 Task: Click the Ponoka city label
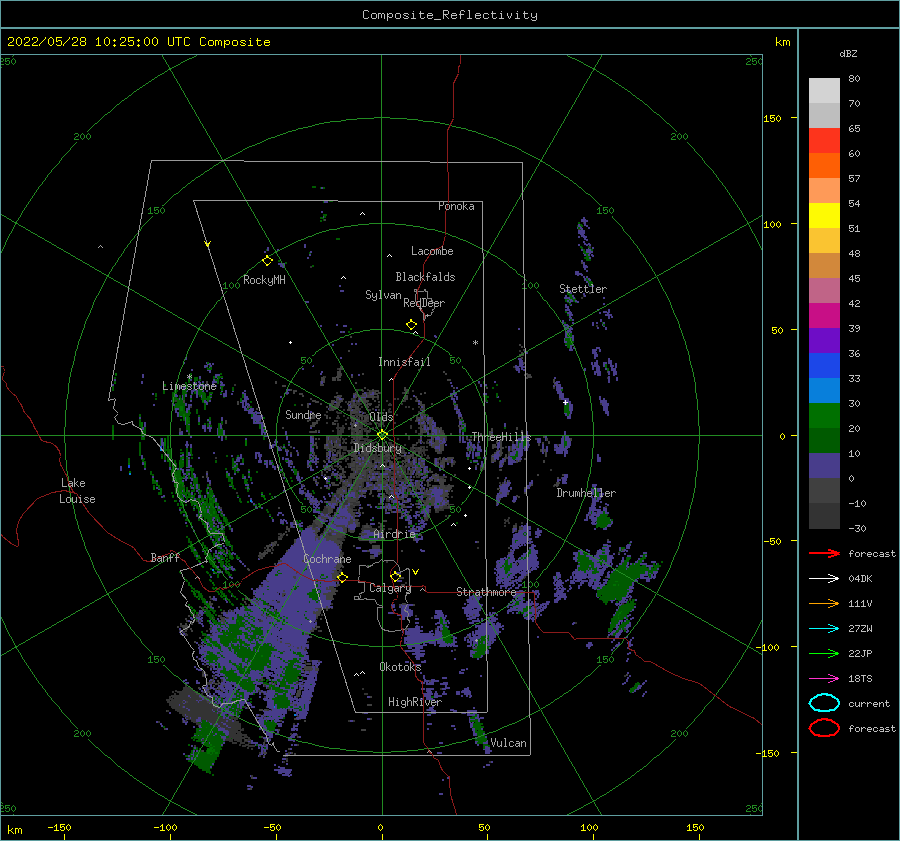tap(456, 206)
